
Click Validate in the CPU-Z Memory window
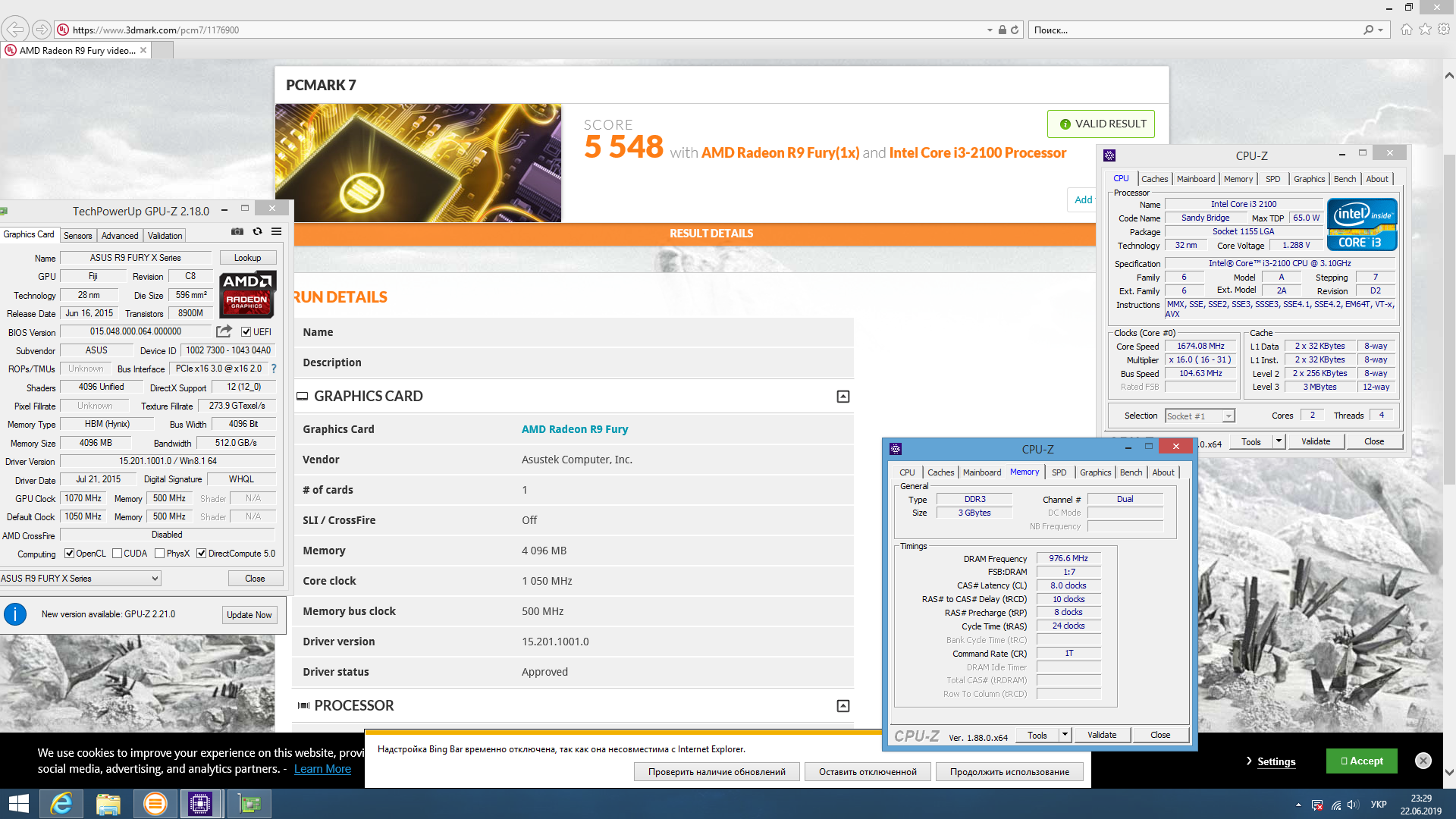click(1102, 735)
